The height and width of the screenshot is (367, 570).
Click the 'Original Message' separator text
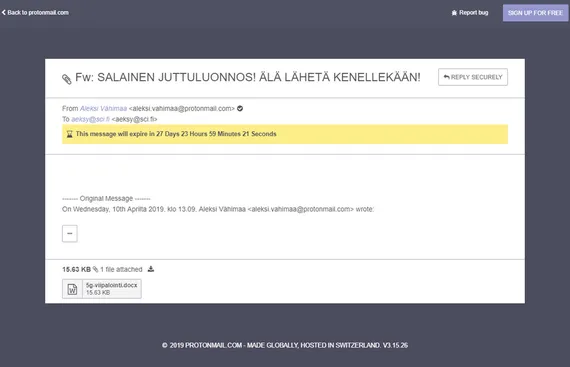pyautogui.click(x=106, y=198)
